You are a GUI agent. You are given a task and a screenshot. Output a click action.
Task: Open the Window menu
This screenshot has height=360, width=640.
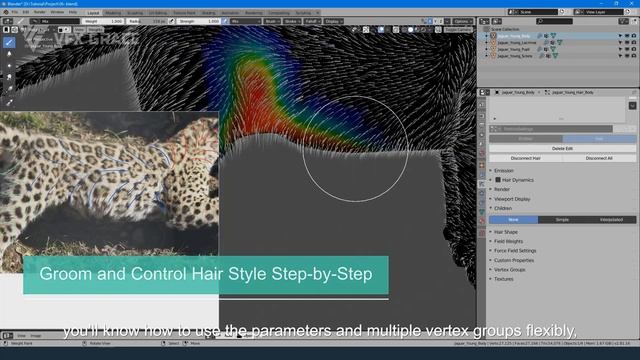(57, 12)
